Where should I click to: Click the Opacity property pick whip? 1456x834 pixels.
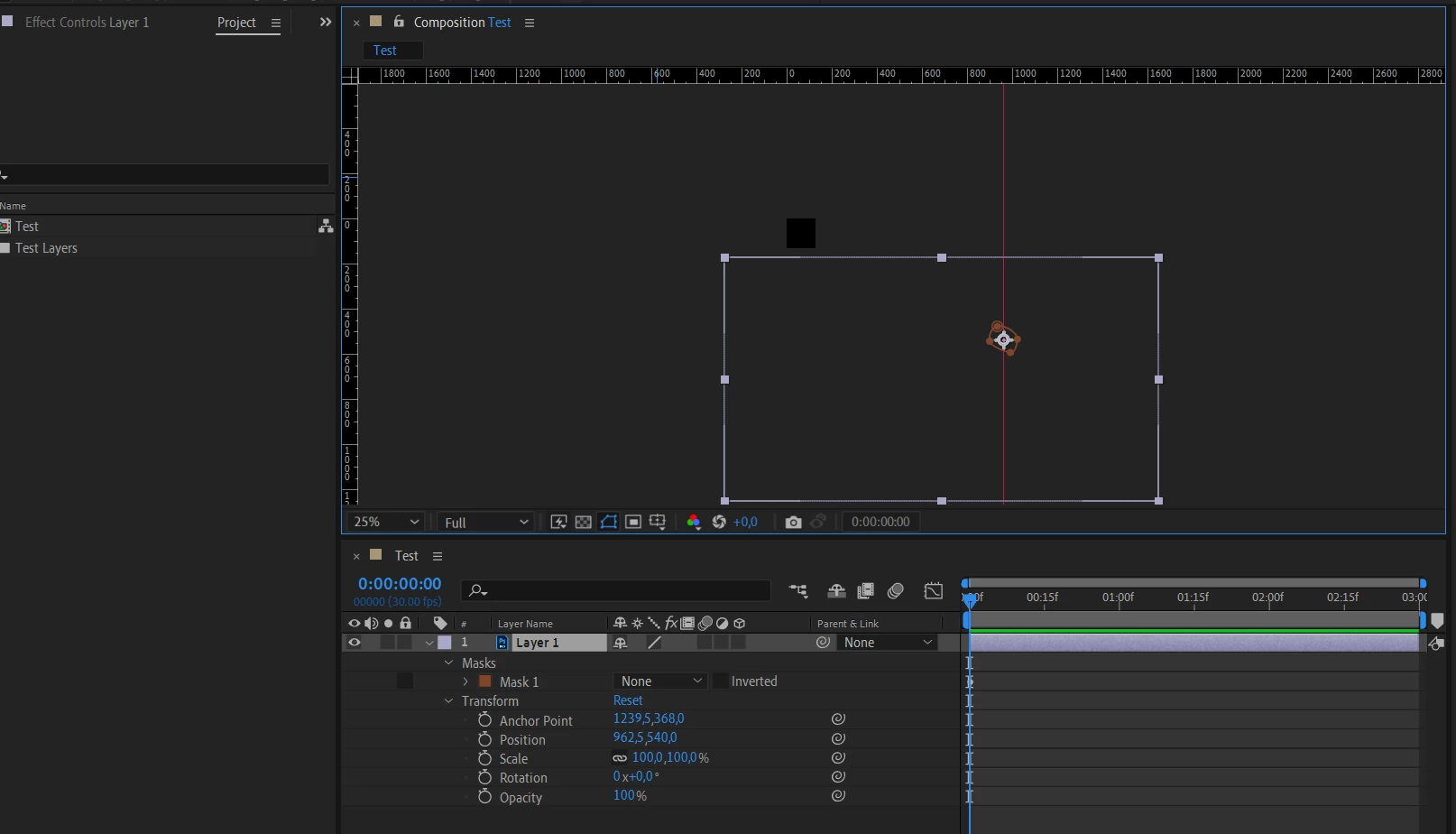click(838, 796)
